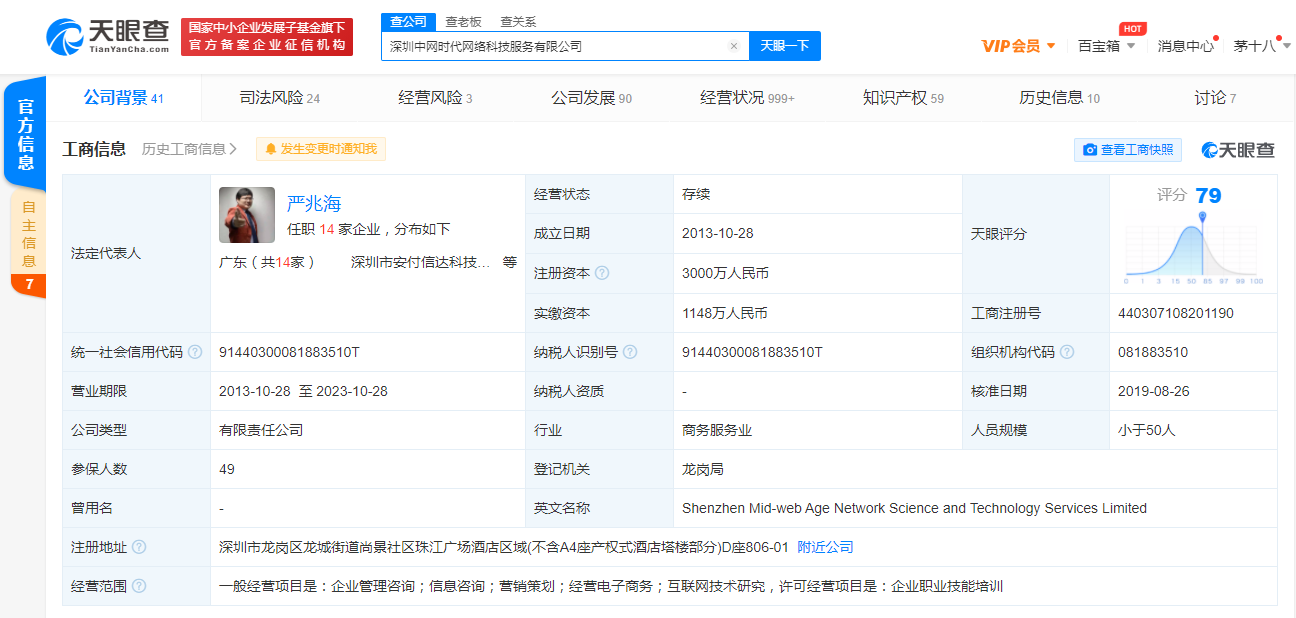This screenshot has width=1296, height=618.
Task: Click help icon beside 纳税人识别号
Action: pyautogui.click(x=630, y=352)
